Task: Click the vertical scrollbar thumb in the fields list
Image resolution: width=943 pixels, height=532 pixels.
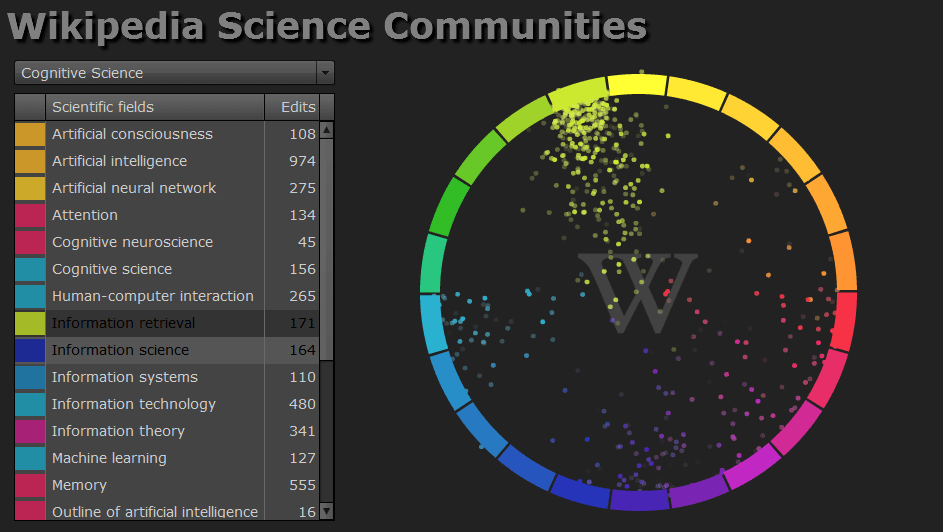Action: pos(327,249)
